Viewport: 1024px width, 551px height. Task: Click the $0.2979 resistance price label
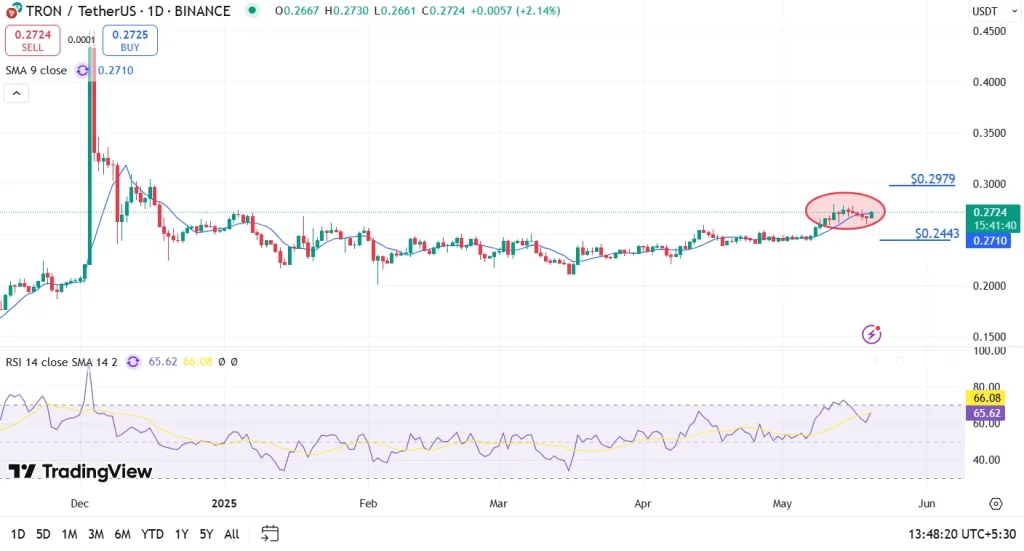(x=933, y=178)
